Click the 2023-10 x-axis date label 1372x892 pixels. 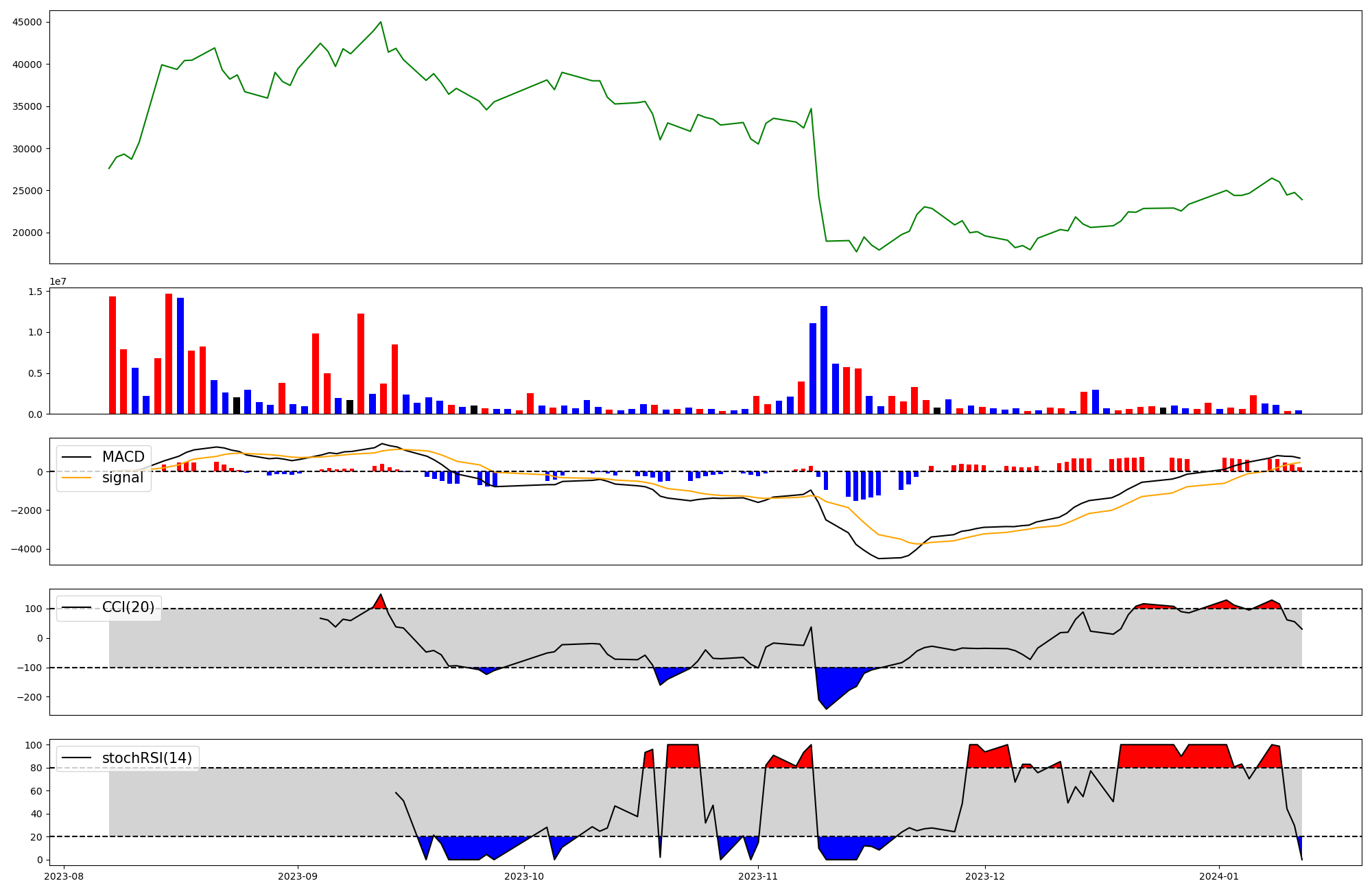[524, 876]
